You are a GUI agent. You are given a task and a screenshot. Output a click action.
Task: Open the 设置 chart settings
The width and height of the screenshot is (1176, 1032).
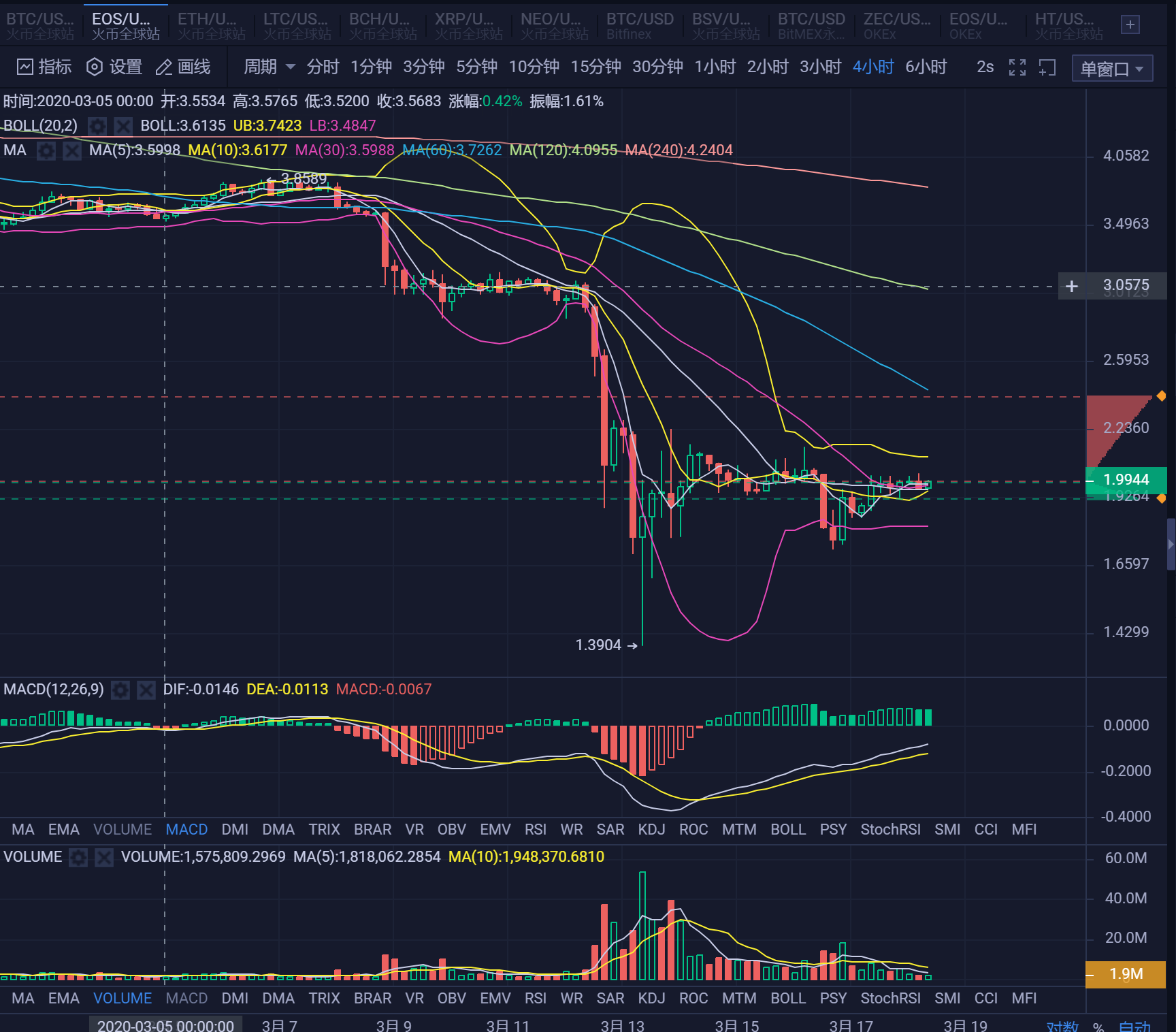(114, 67)
